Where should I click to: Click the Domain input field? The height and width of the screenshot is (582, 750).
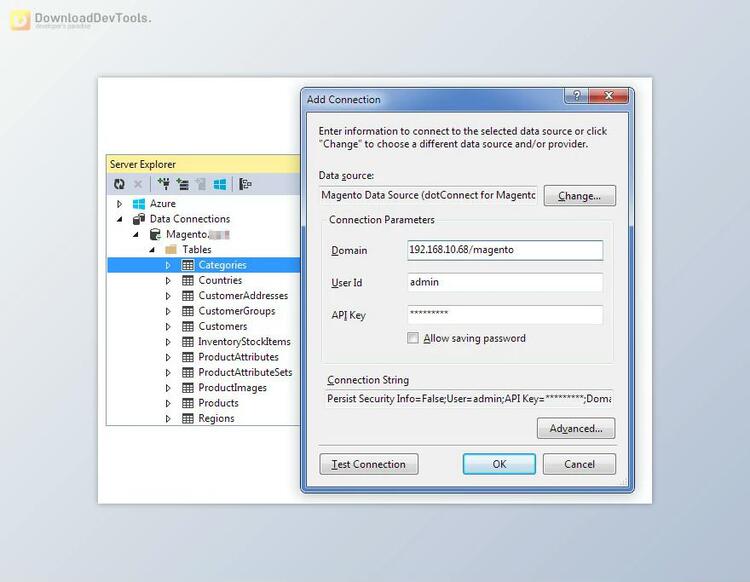[x=505, y=250]
